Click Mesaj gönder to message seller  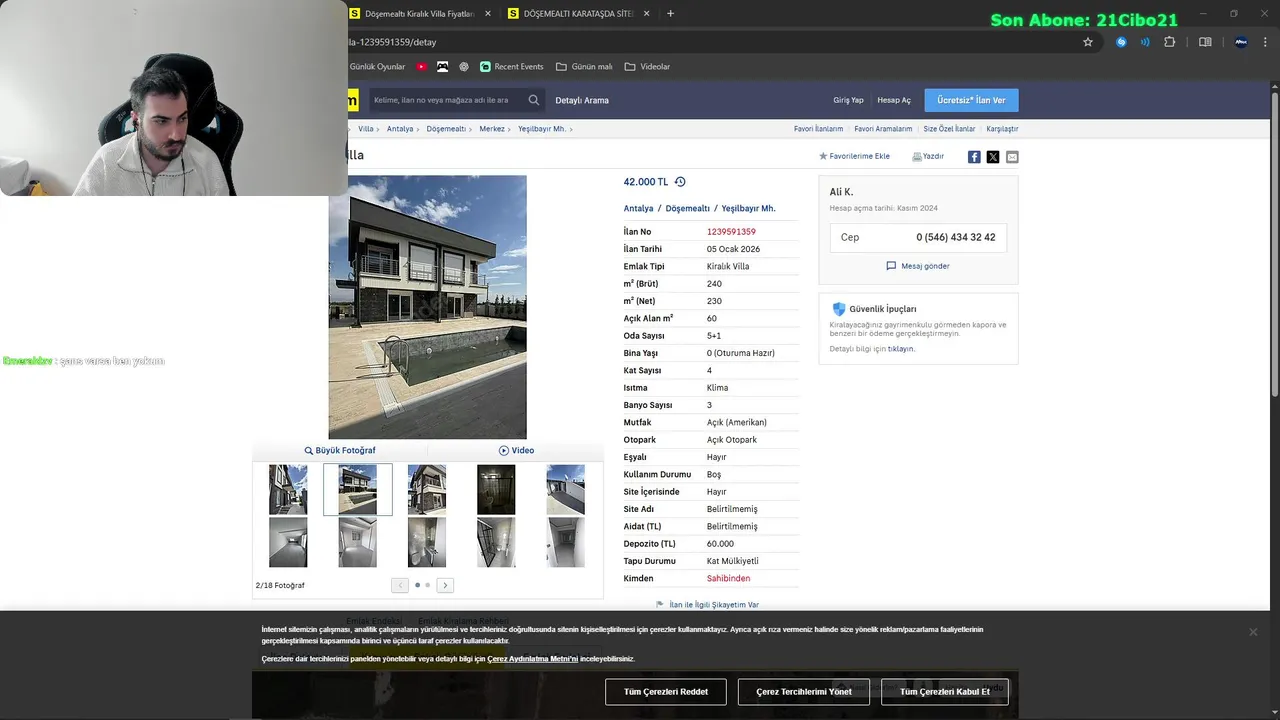(x=918, y=266)
